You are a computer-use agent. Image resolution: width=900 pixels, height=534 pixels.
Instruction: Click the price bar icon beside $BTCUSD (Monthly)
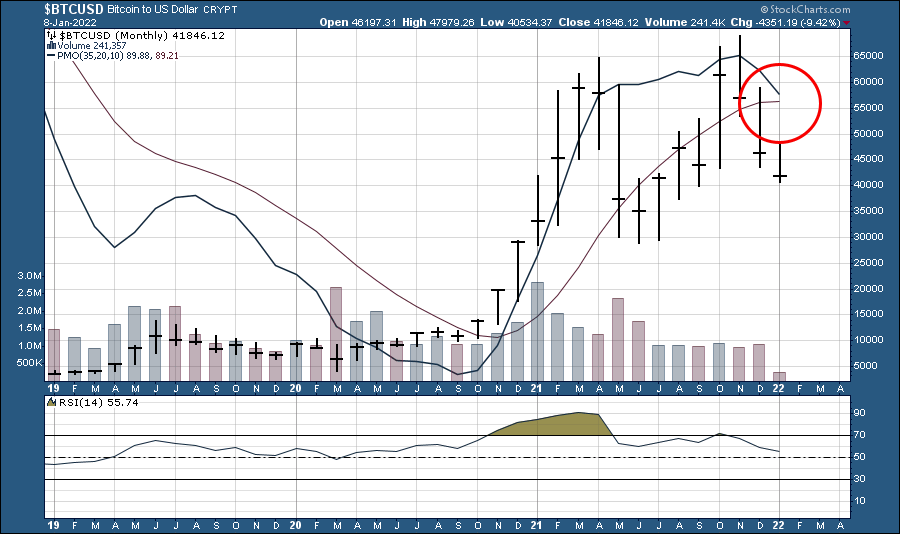[50, 35]
